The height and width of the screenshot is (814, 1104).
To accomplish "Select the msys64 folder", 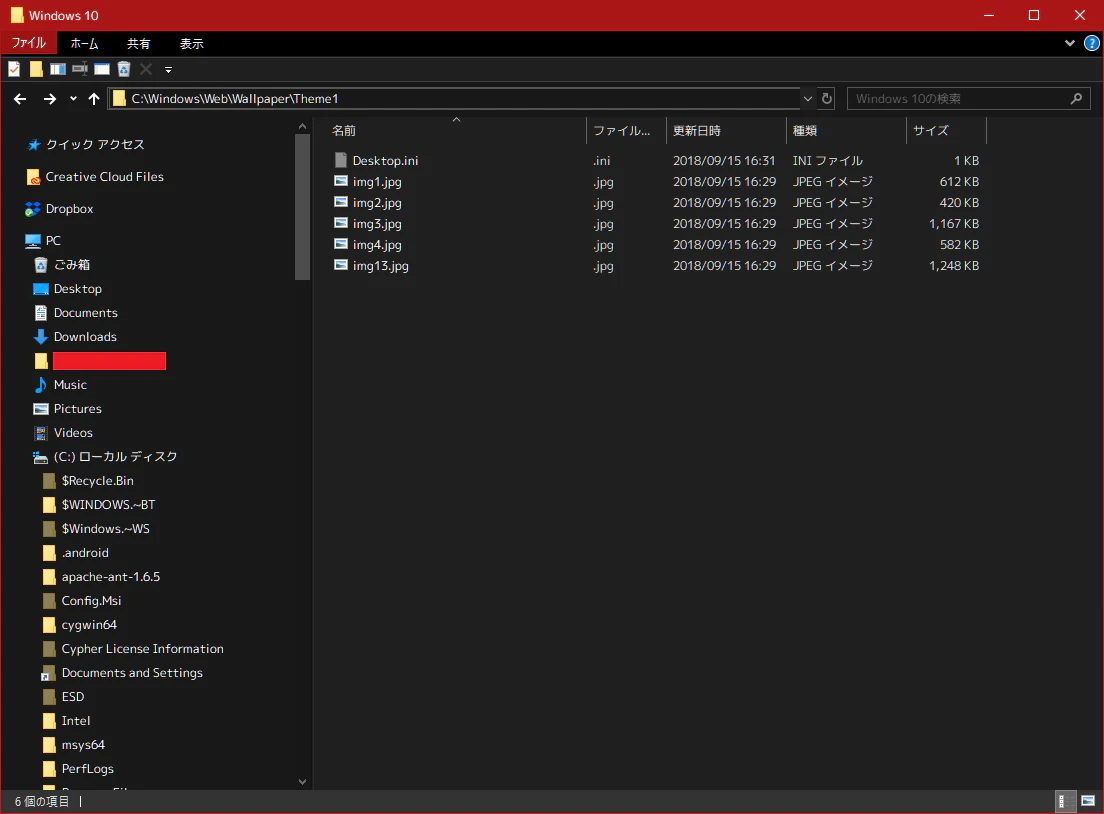I will click(83, 744).
